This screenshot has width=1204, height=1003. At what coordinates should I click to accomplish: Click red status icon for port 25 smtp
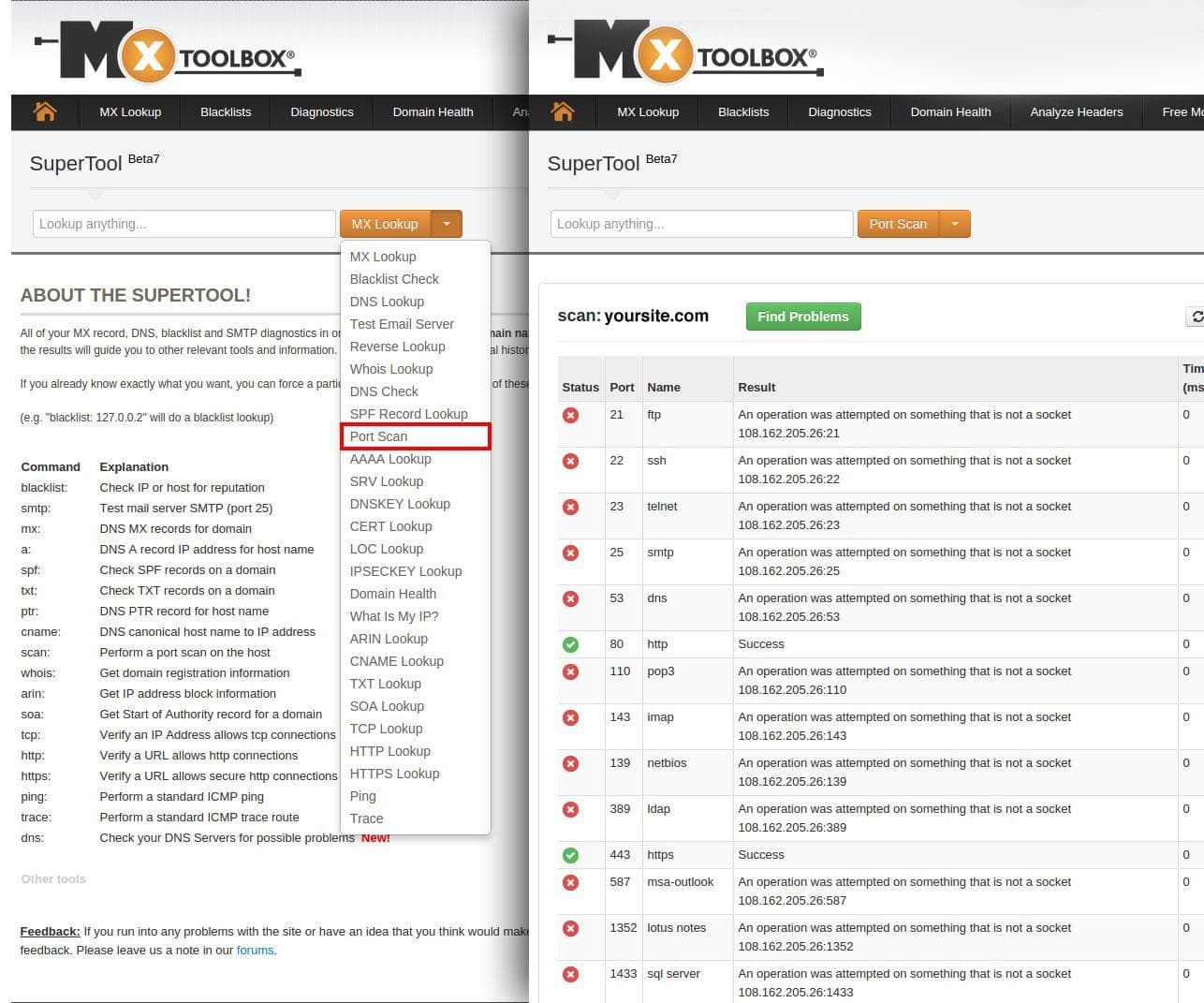click(x=570, y=553)
